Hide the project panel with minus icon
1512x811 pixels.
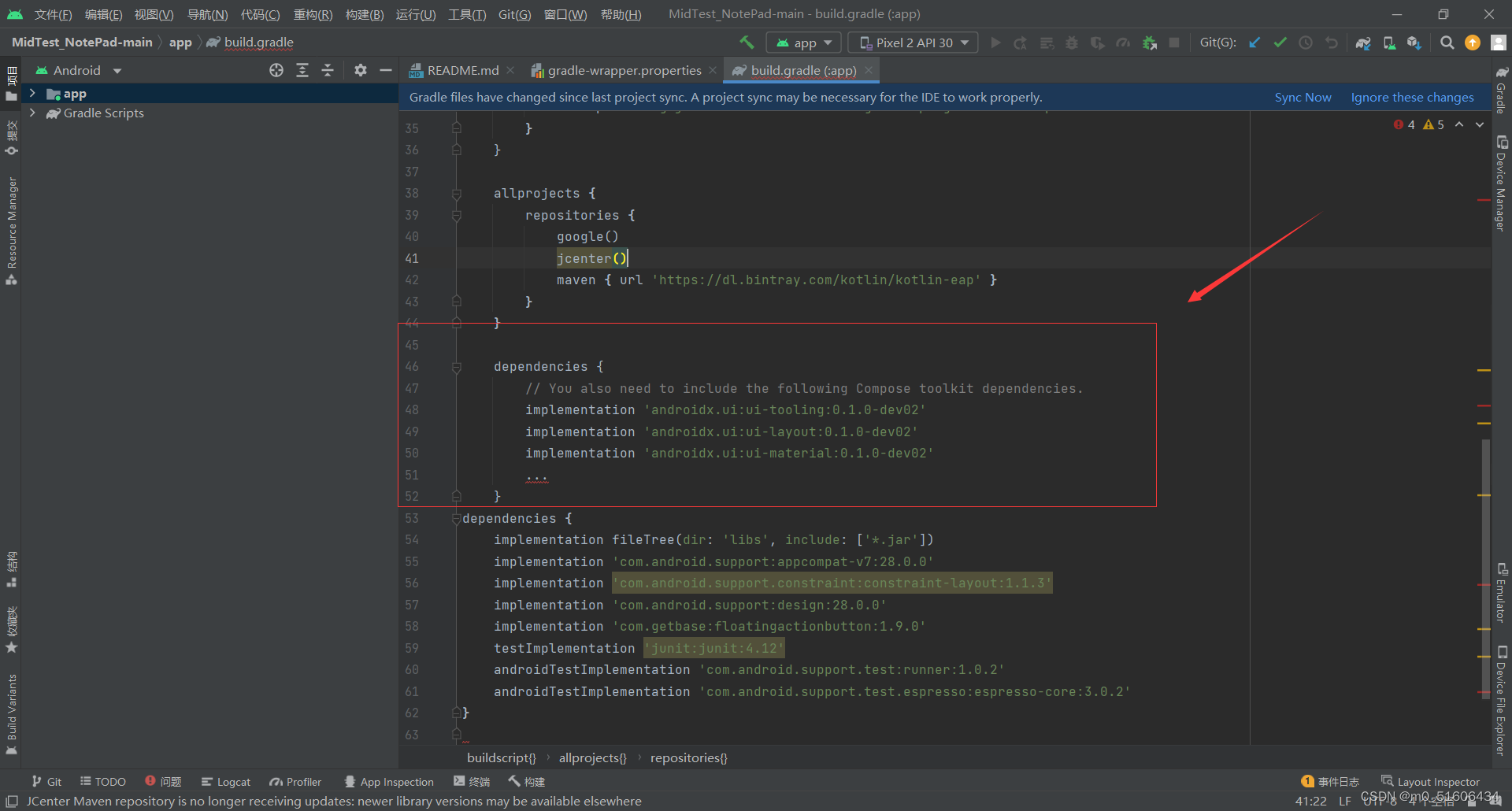[x=386, y=70]
